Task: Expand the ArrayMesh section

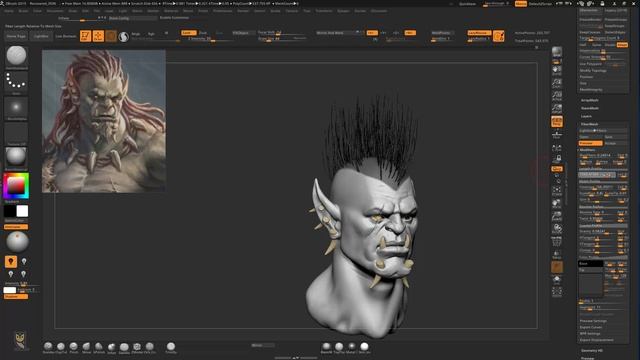Action: 590,100
